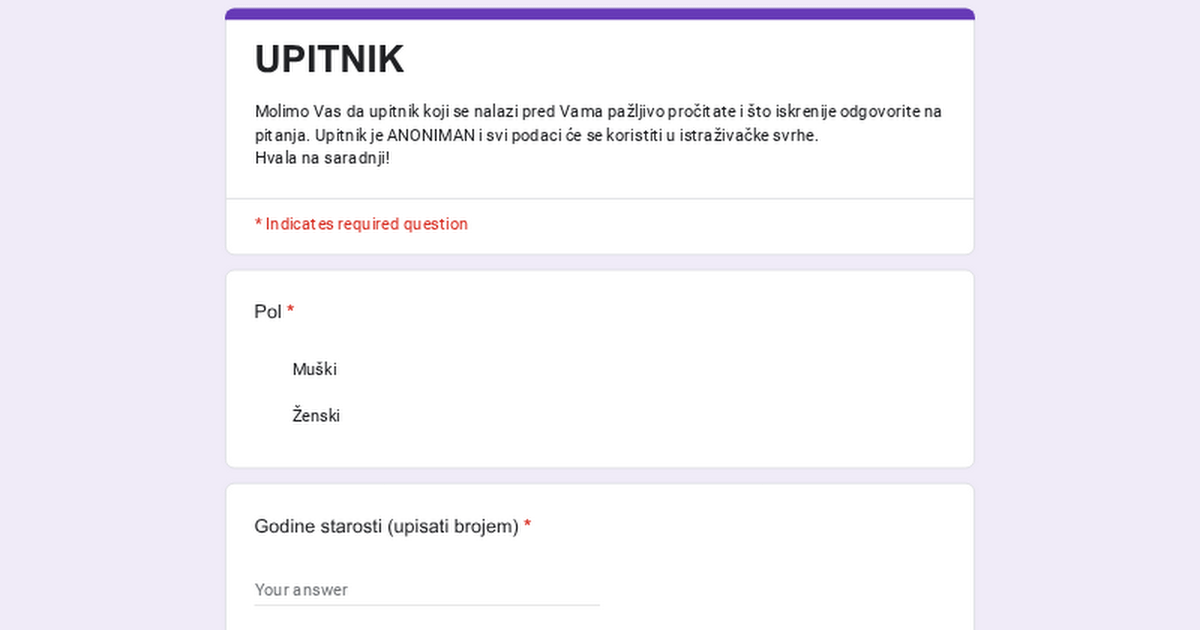
Task: Click the "Indicates required question" notice
Action: pyautogui.click(x=366, y=224)
